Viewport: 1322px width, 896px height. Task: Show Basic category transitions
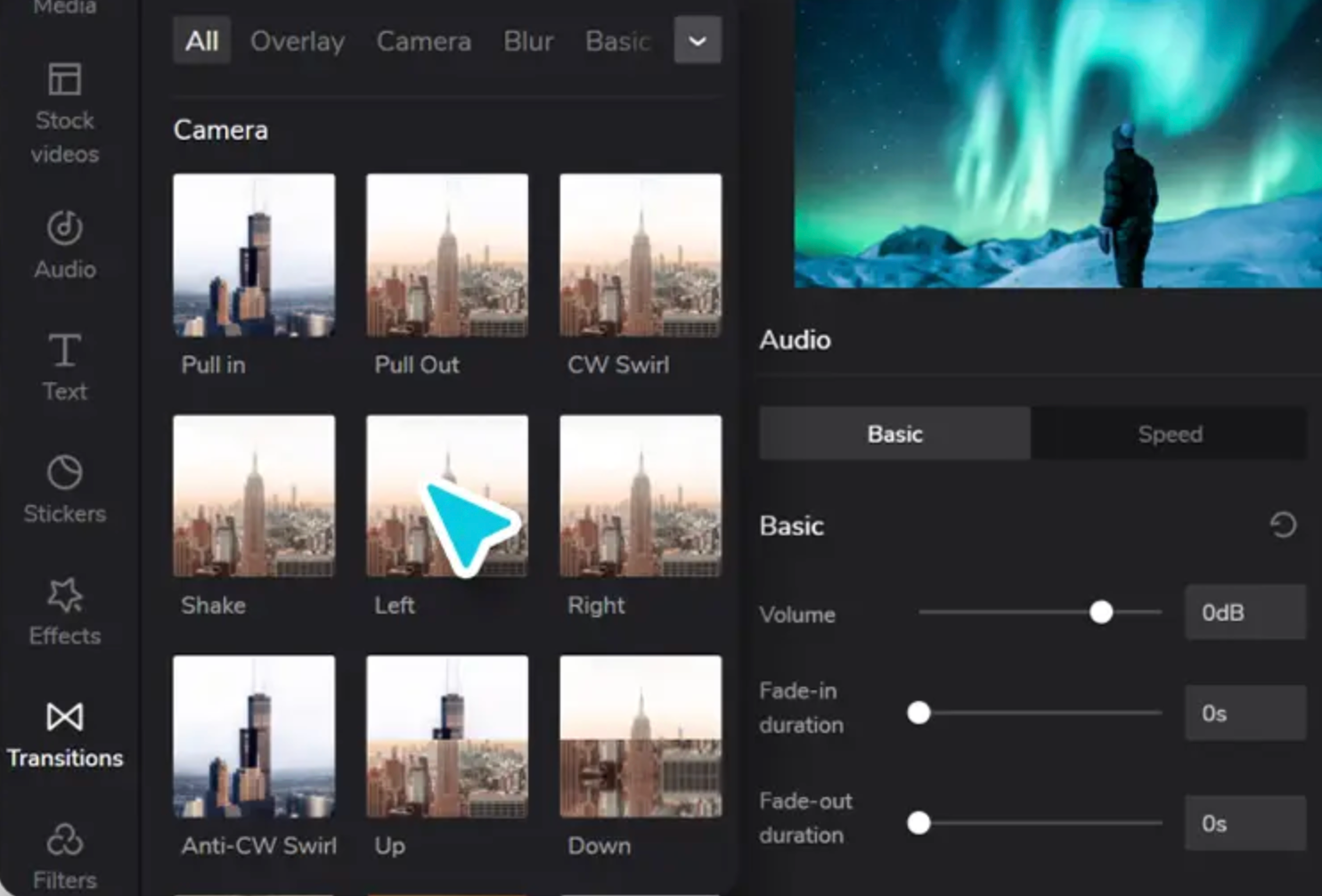(618, 41)
